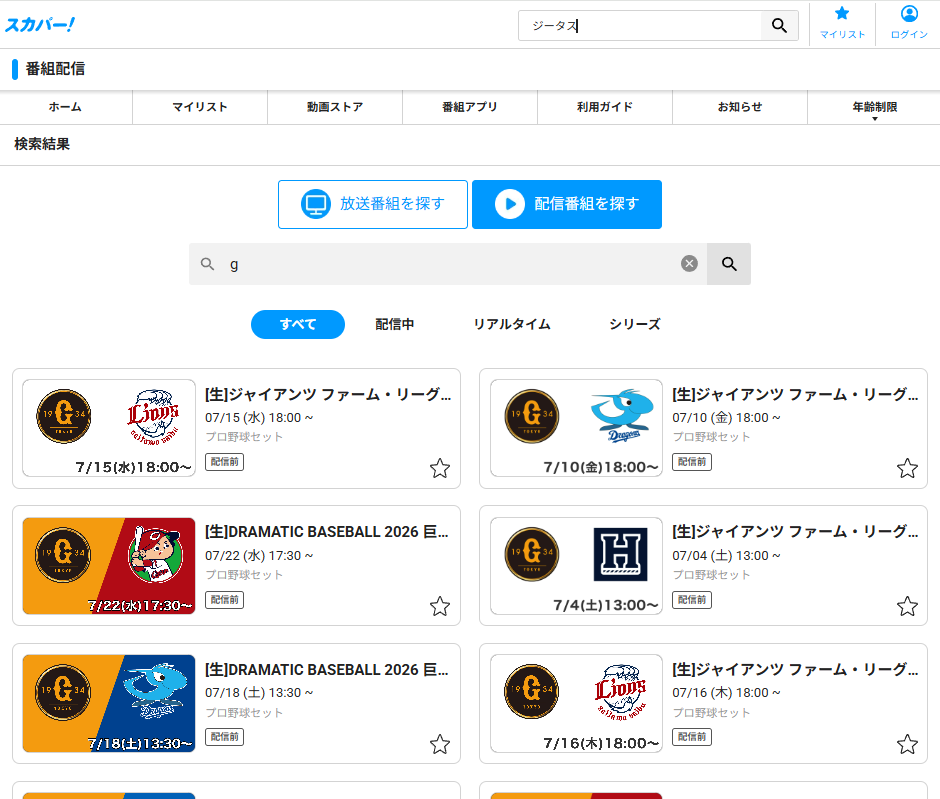Click the 07/16 (木) 18:00 date text
The height and width of the screenshot is (799, 940).
coord(726,693)
